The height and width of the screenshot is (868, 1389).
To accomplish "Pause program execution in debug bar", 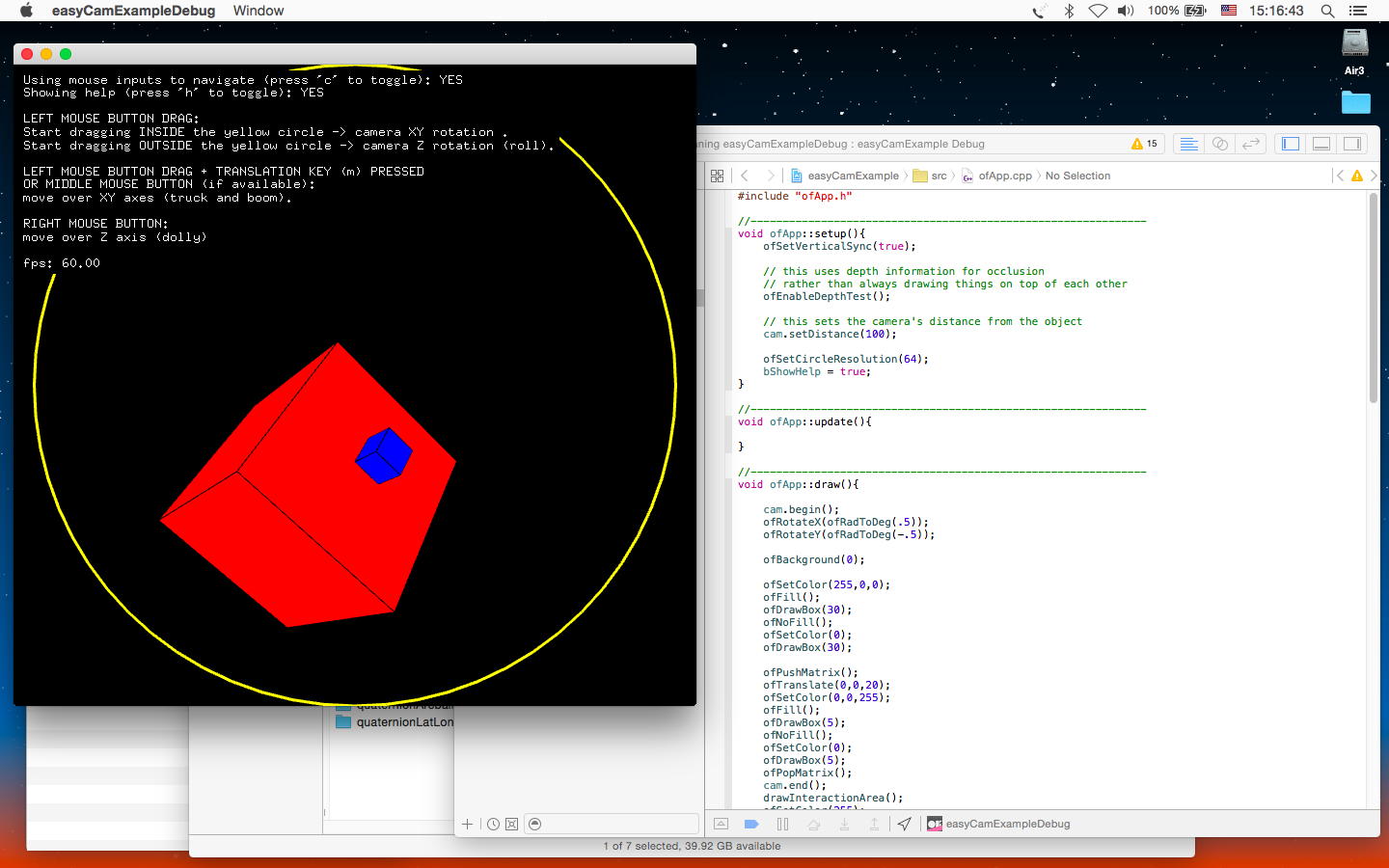I will pyautogui.click(x=782, y=824).
